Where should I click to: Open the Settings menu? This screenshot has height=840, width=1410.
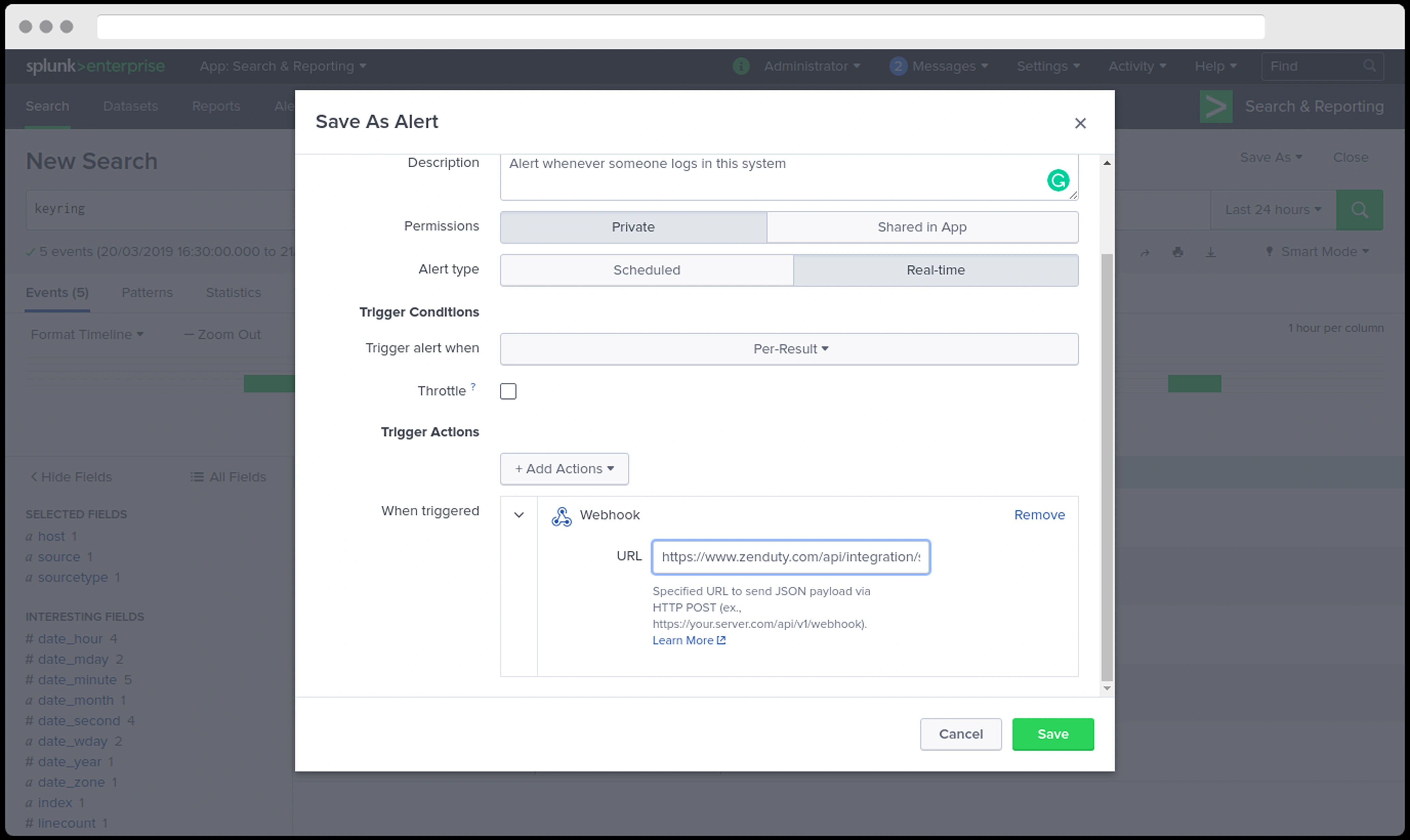coord(1048,66)
